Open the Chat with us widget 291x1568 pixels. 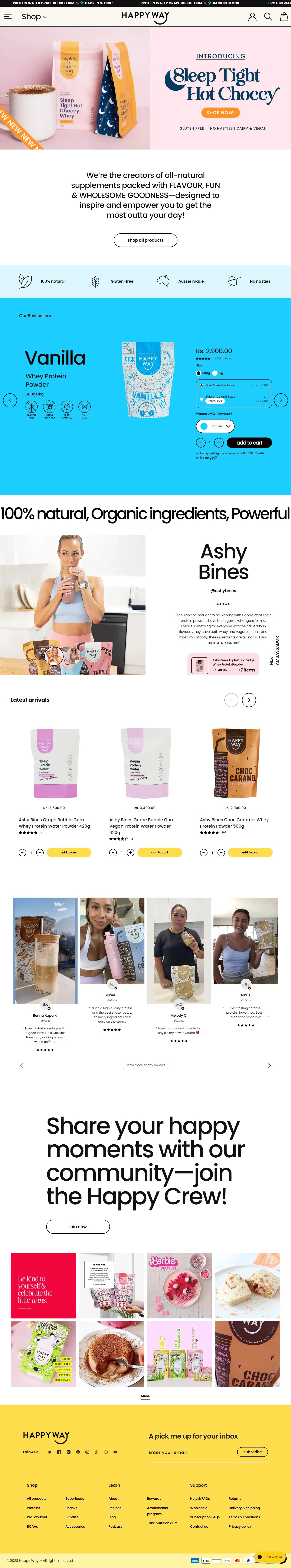[270, 1556]
